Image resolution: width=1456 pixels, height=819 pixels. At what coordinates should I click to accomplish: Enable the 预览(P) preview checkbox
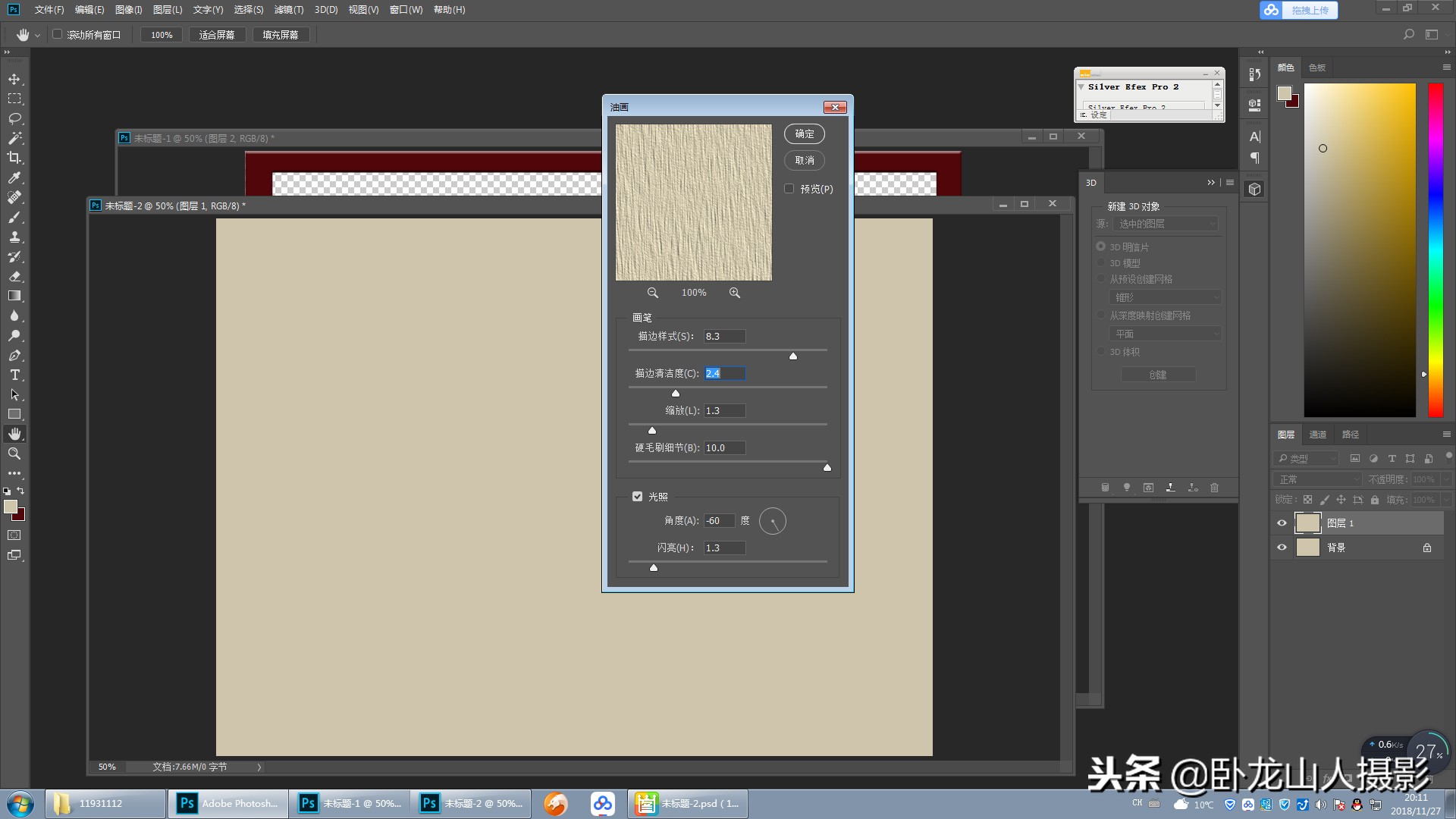pyautogui.click(x=789, y=189)
